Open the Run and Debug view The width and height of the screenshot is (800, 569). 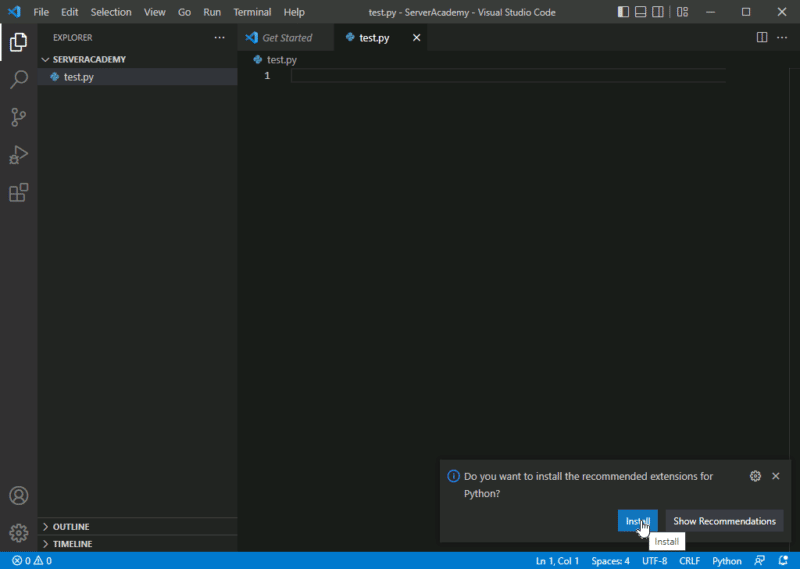pos(18,155)
